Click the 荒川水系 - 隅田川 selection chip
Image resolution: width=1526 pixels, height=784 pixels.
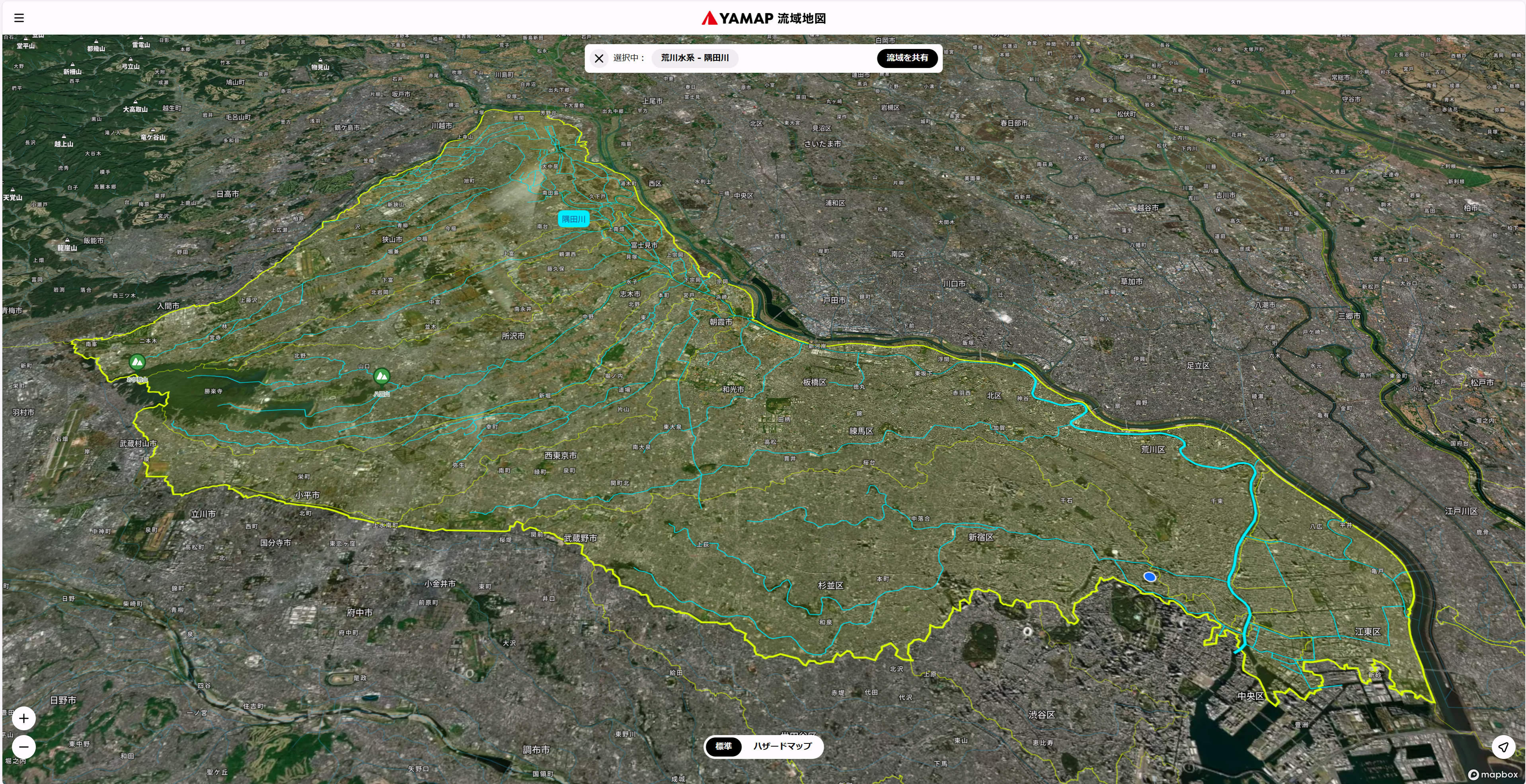[x=695, y=58]
